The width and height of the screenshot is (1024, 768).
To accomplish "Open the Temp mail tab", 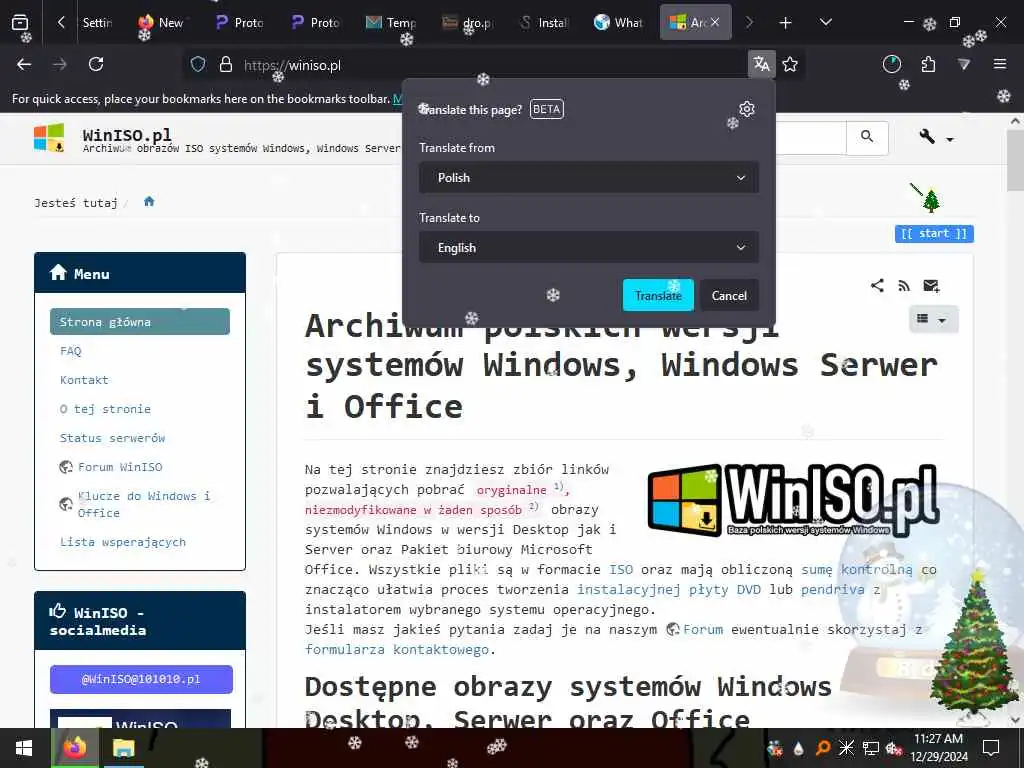I will coord(391,22).
